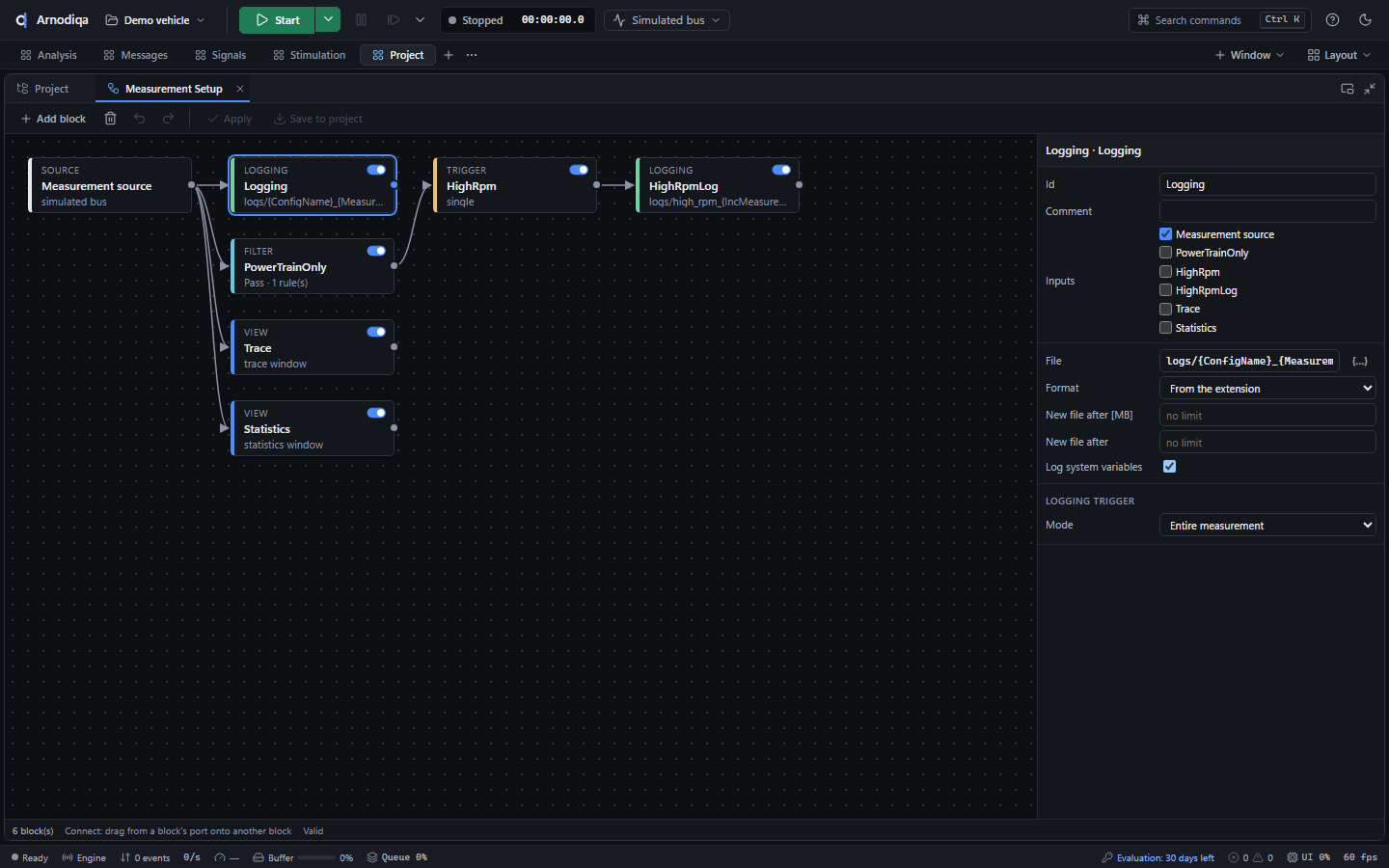The width and height of the screenshot is (1389, 868).
Task: Click the 0 events indicator
Action: point(145,857)
